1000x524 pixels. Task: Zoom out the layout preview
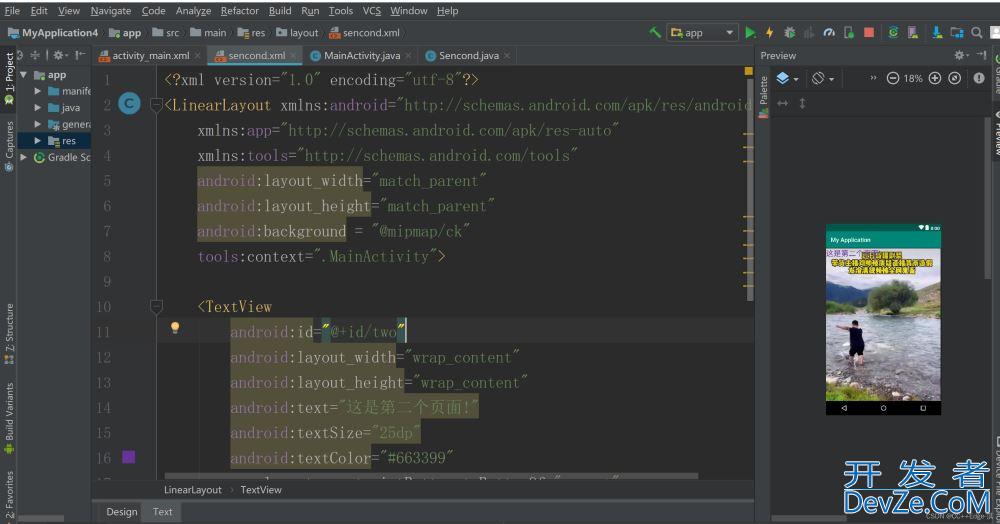893,78
